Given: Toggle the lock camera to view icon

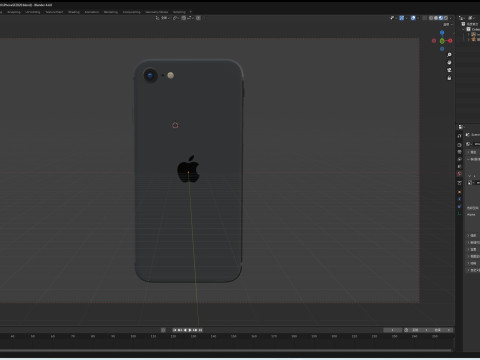Looking at the screenshot, I should (449, 78).
